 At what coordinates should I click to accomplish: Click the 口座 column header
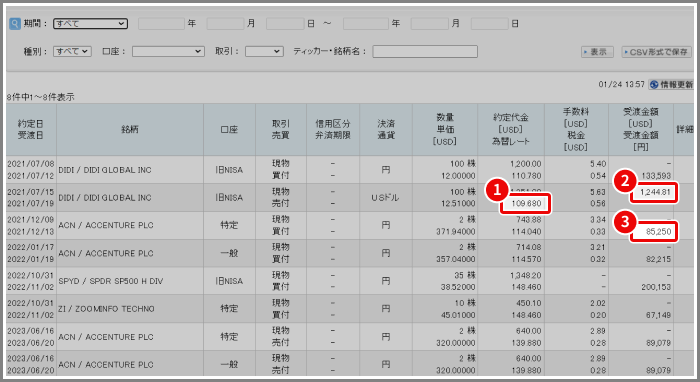tap(229, 129)
